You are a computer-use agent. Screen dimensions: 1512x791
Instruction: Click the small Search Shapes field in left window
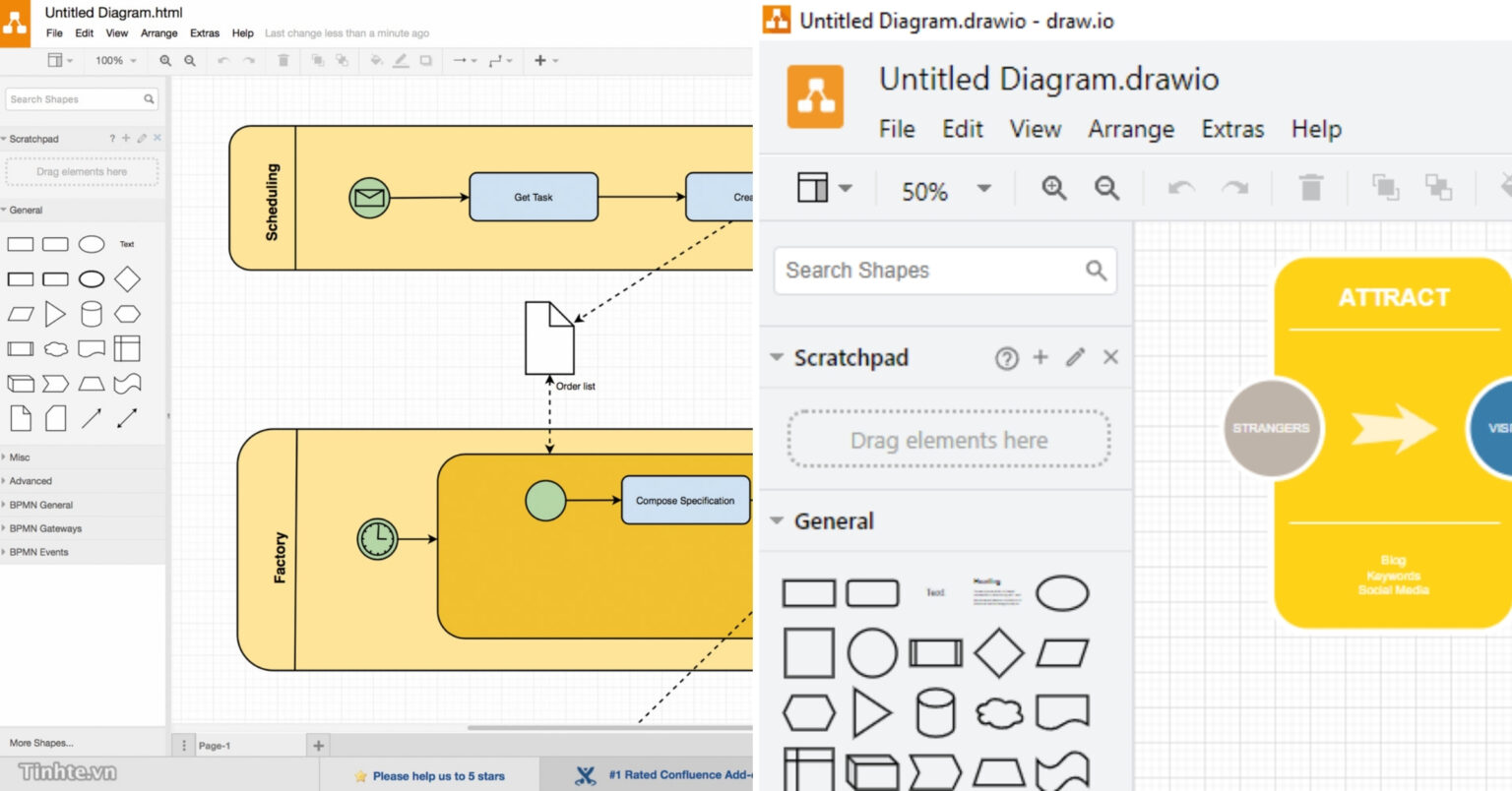[x=75, y=99]
